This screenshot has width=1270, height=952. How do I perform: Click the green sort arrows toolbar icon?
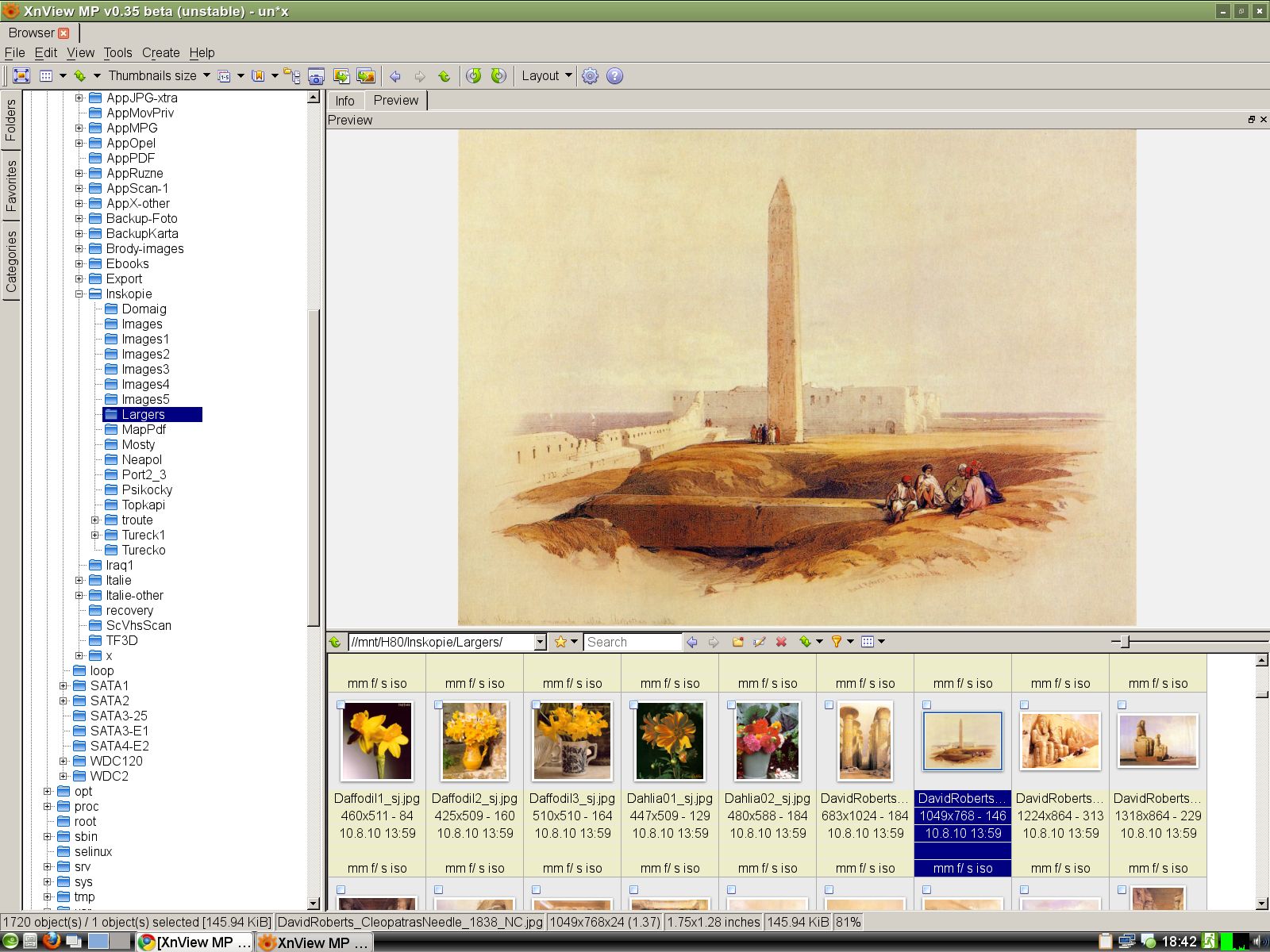[x=79, y=76]
